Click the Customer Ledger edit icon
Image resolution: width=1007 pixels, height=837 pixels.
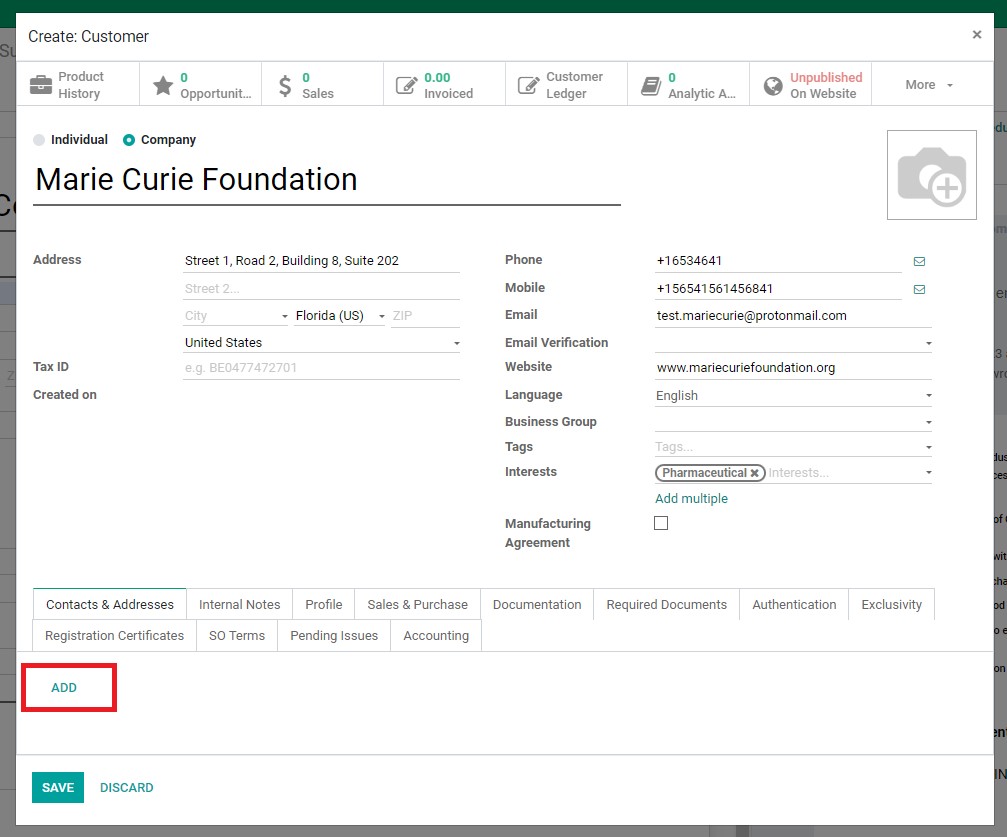click(x=528, y=85)
